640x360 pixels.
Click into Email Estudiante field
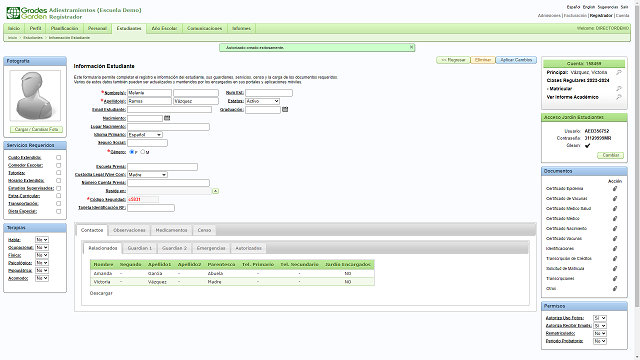[x=169, y=109]
